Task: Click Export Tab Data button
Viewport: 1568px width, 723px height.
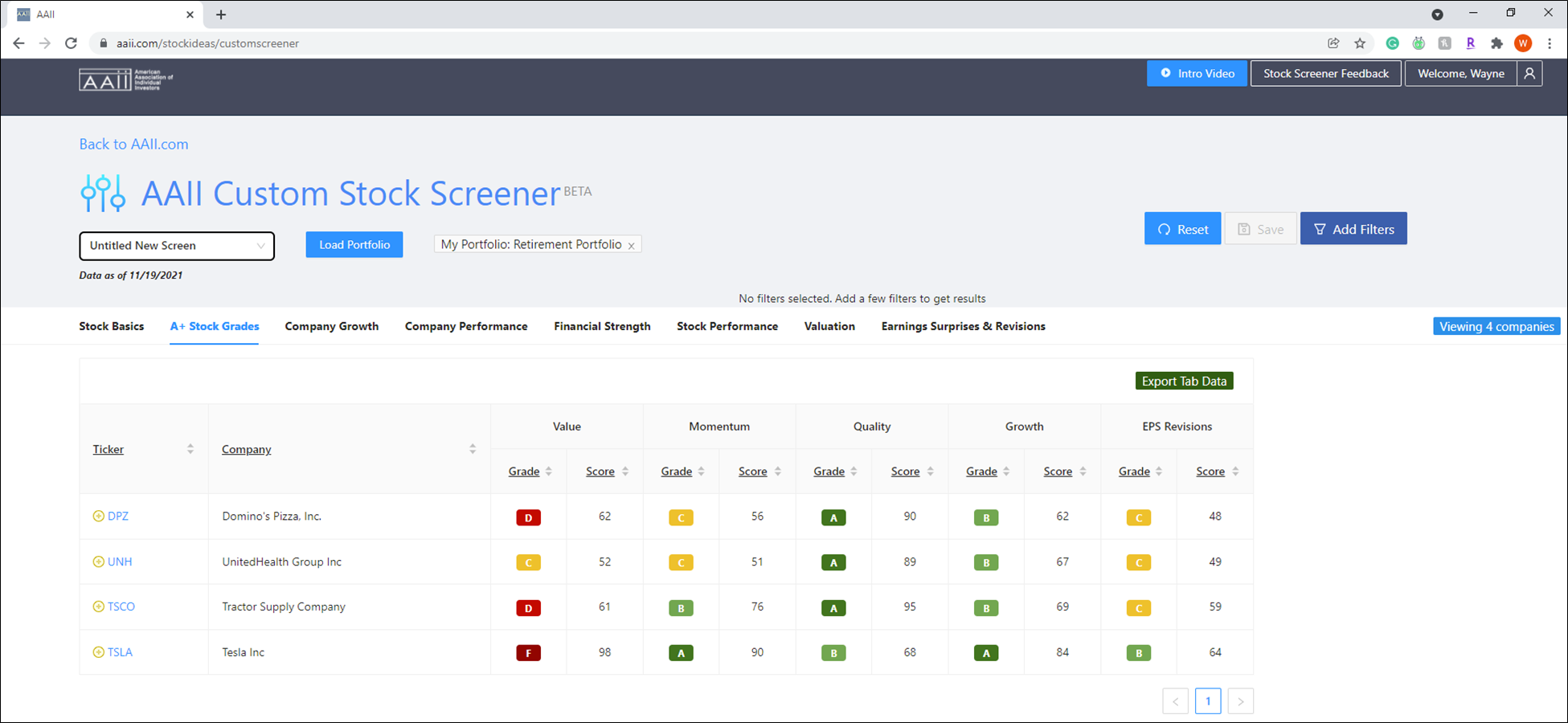Action: (x=1184, y=381)
